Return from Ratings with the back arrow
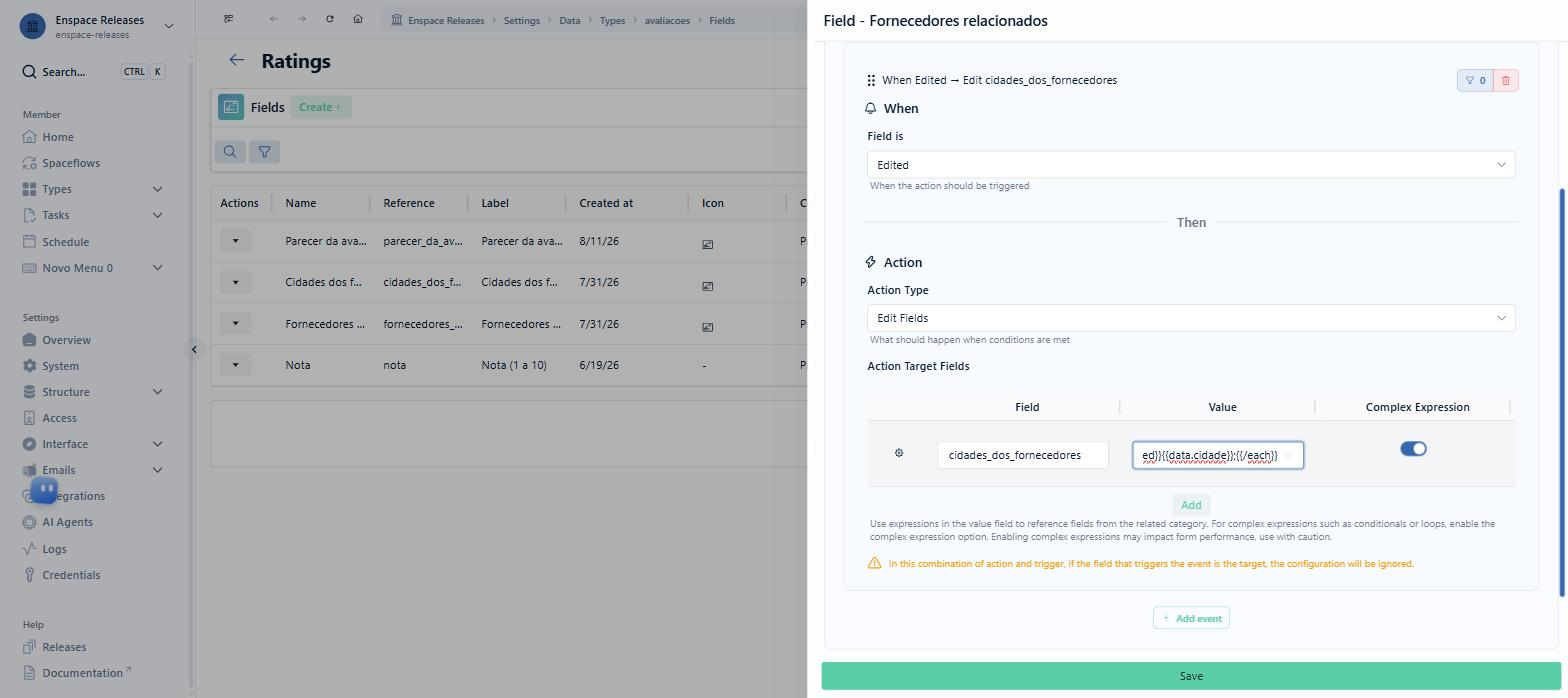The width and height of the screenshot is (1568, 698). tap(237, 60)
